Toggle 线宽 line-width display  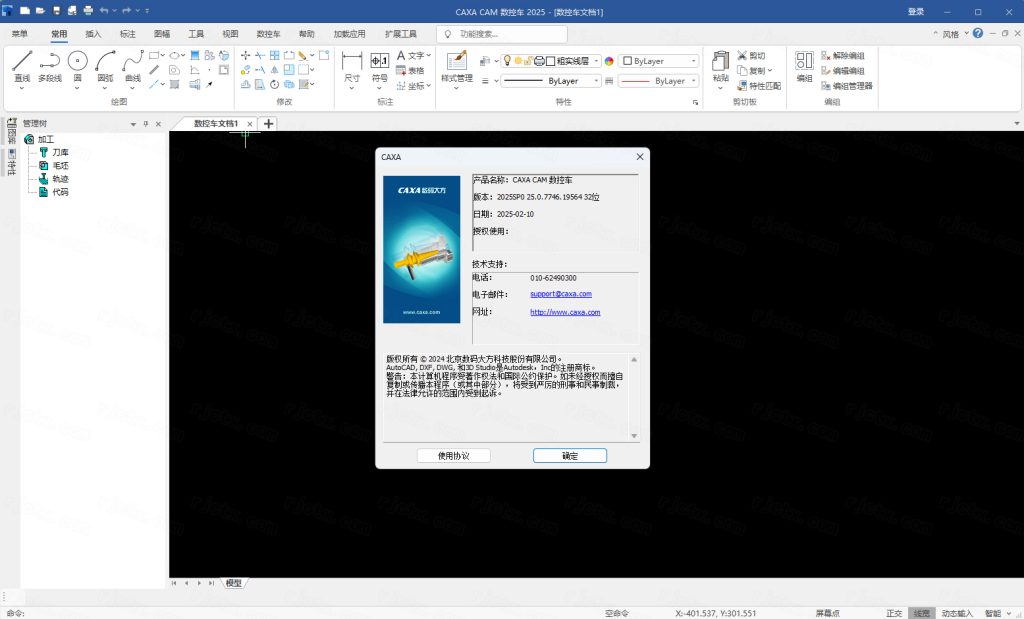click(x=922, y=613)
